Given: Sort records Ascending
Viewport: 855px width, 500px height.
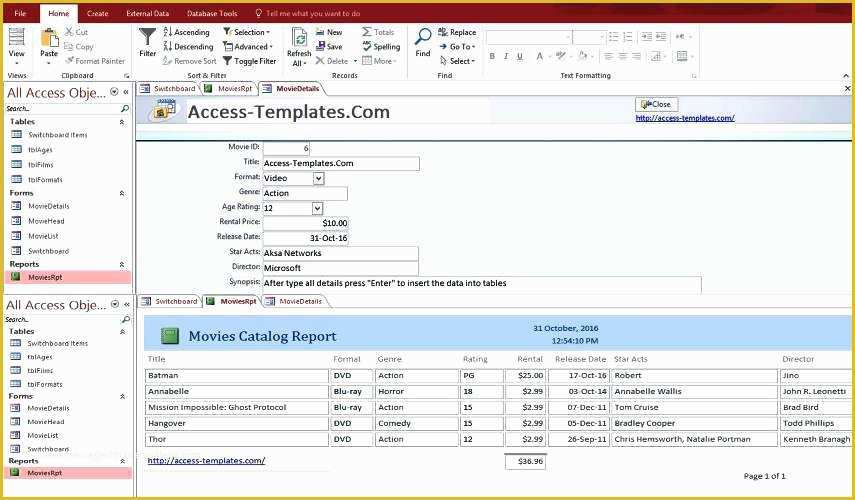Looking at the screenshot, I should click(186, 32).
